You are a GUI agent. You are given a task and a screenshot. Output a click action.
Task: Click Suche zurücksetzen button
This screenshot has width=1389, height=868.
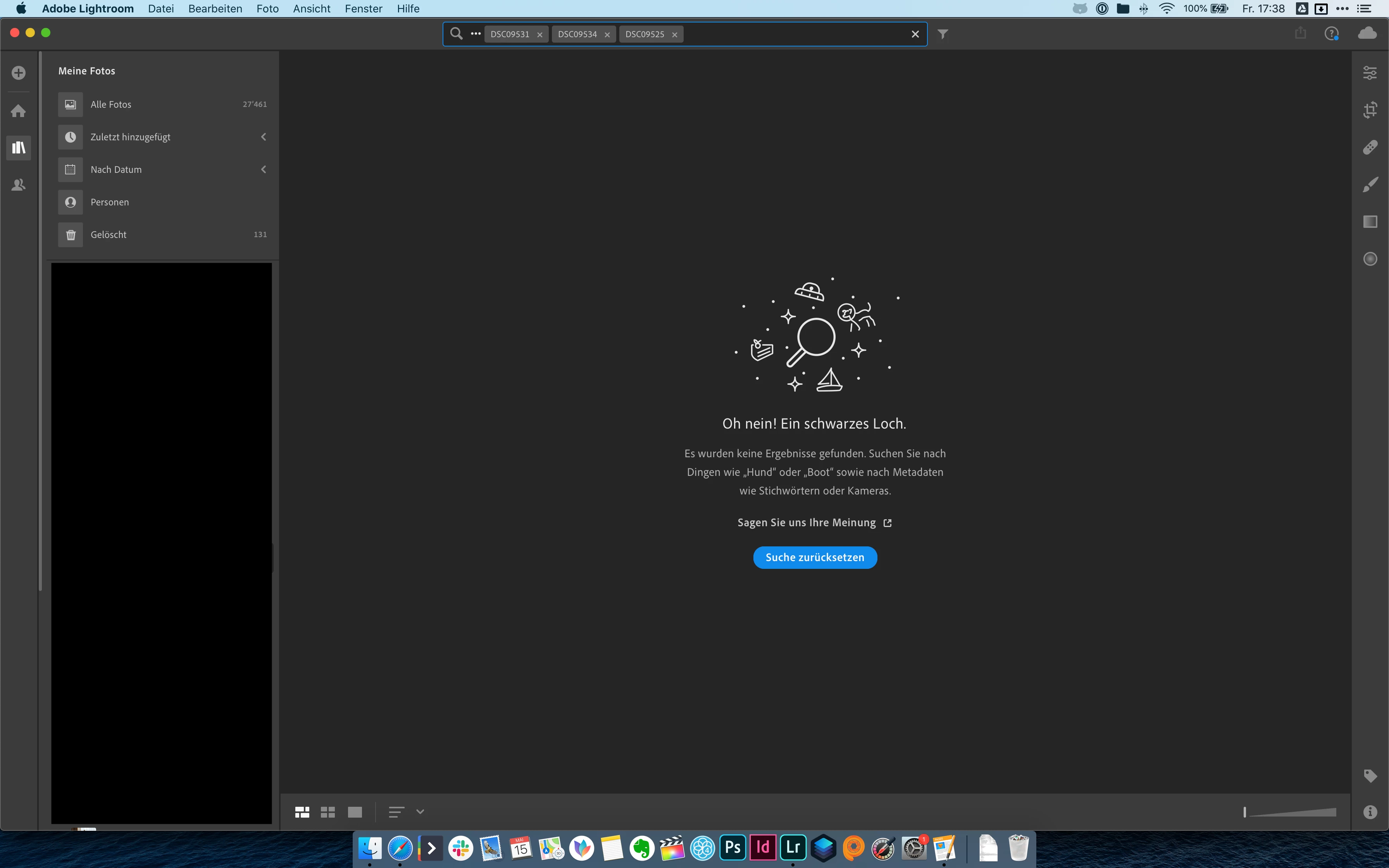[x=815, y=558]
